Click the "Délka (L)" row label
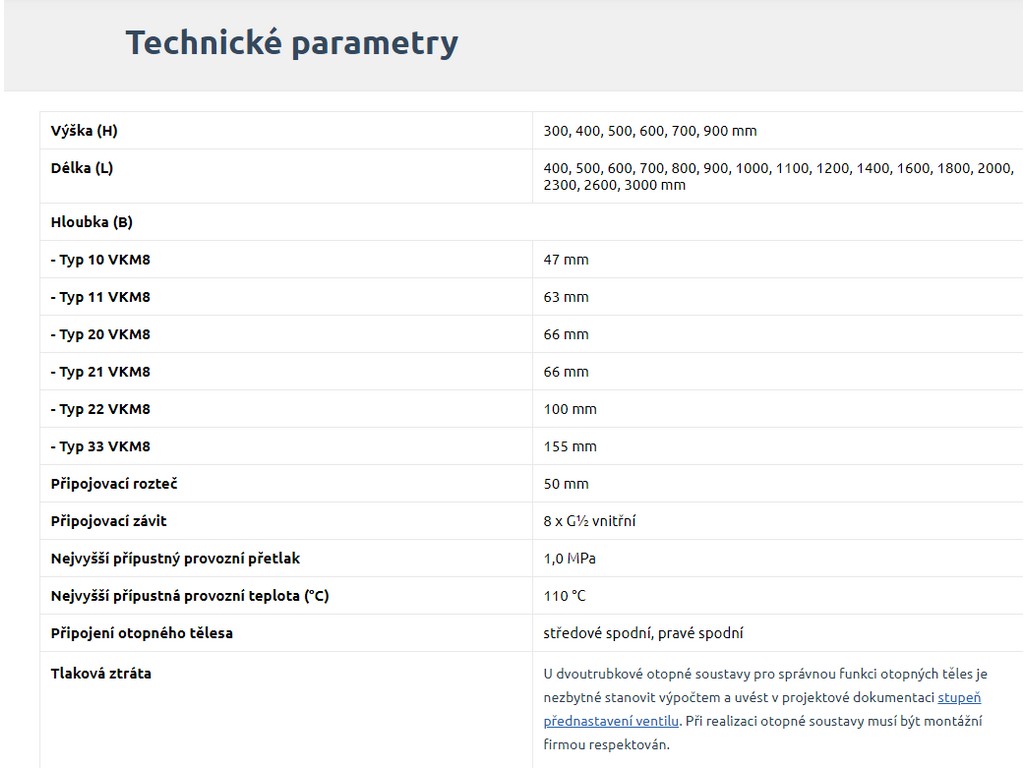The width and height of the screenshot is (1027, 768). pyautogui.click(x=82, y=168)
